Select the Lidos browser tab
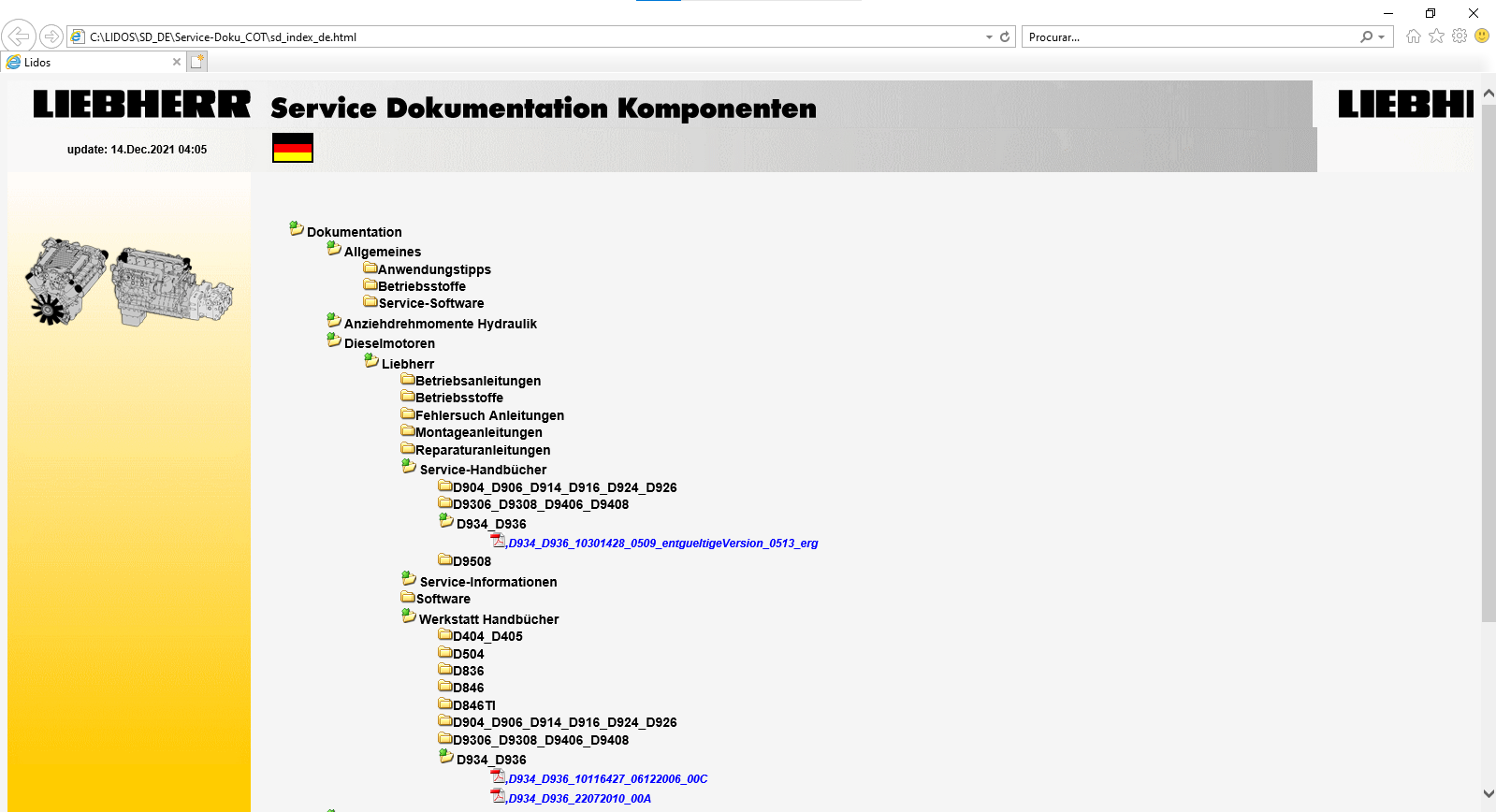The image size is (1496, 812). (x=94, y=62)
